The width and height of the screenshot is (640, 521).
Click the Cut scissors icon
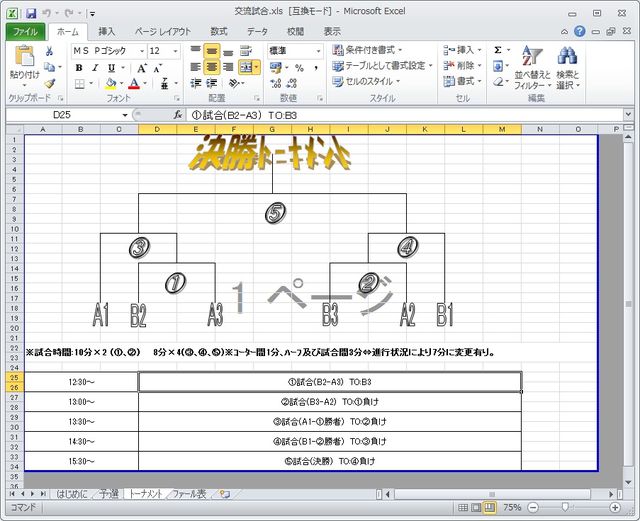[49, 50]
